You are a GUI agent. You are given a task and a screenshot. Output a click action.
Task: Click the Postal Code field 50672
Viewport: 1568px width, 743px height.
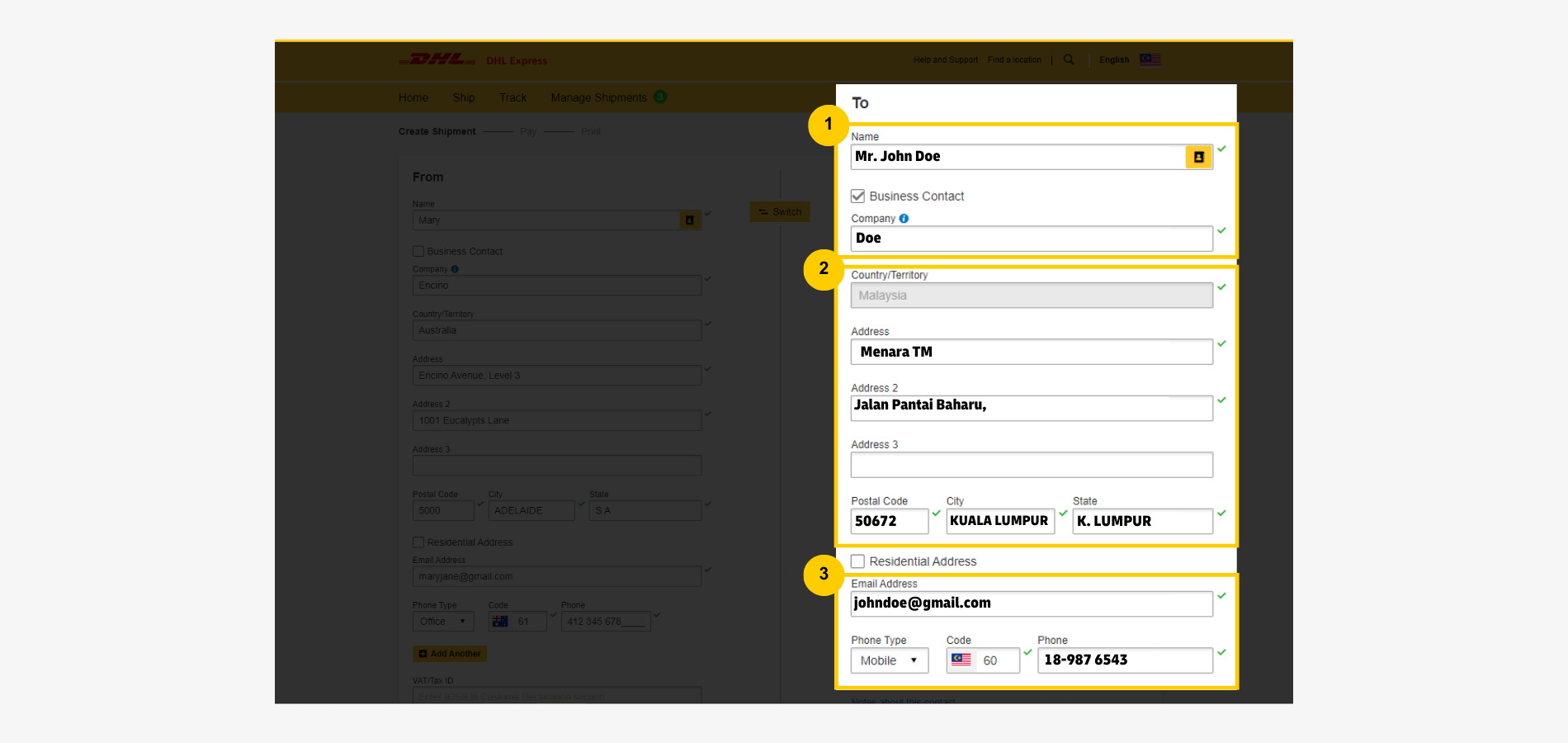(890, 521)
